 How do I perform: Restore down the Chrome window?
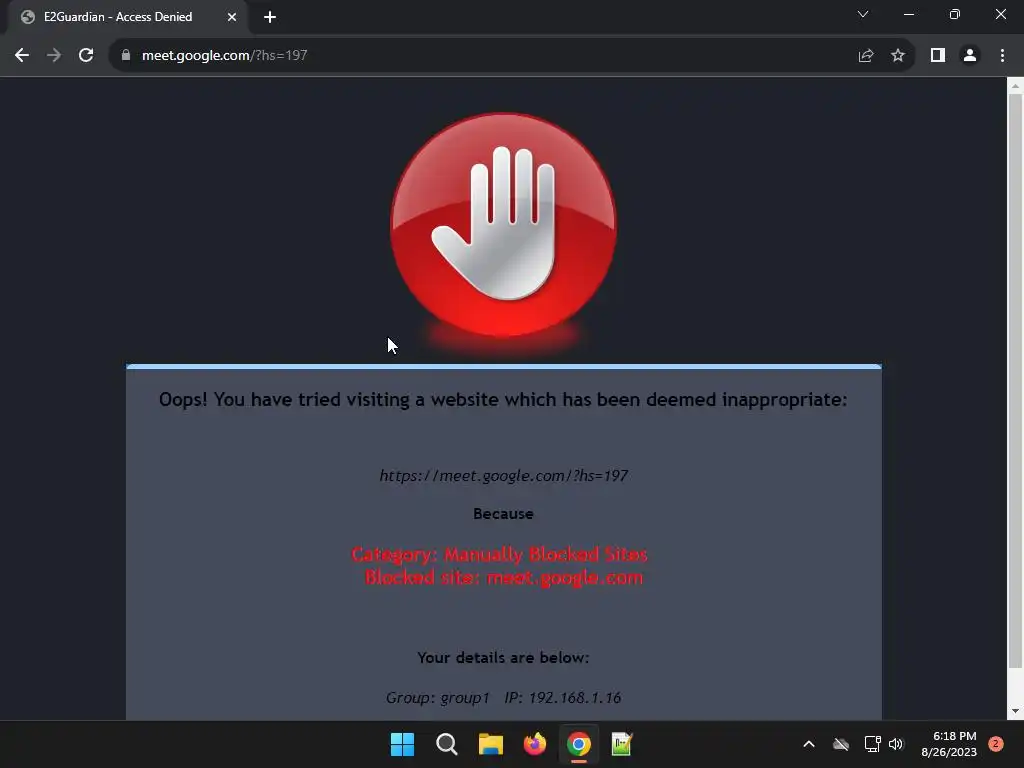click(x=955, y=14)
